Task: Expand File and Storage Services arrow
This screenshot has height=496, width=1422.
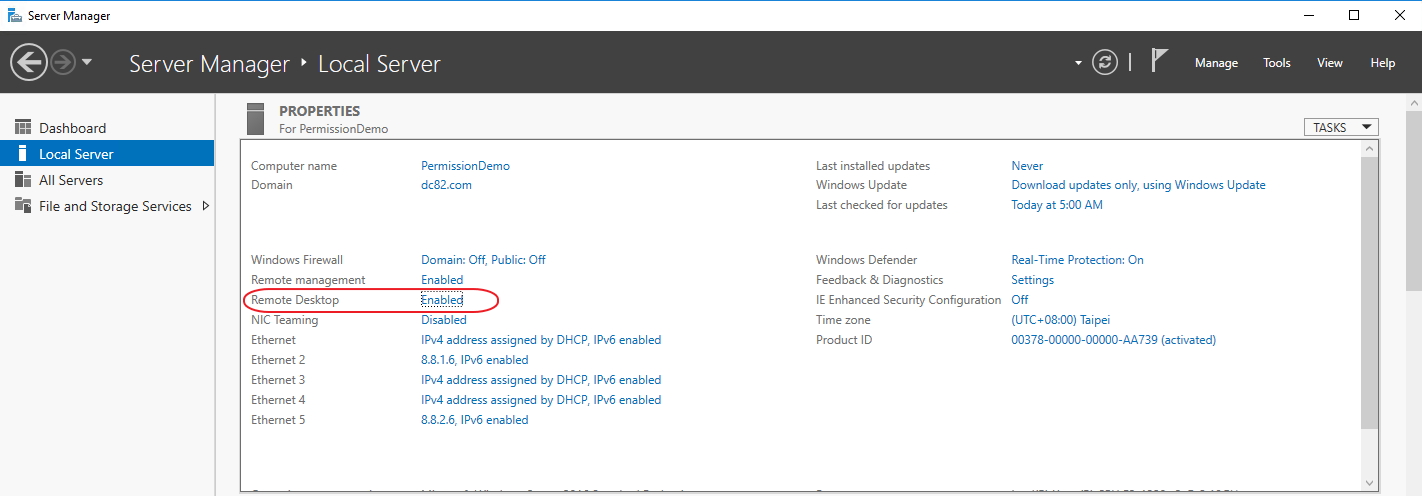Action: coord(206,206)
